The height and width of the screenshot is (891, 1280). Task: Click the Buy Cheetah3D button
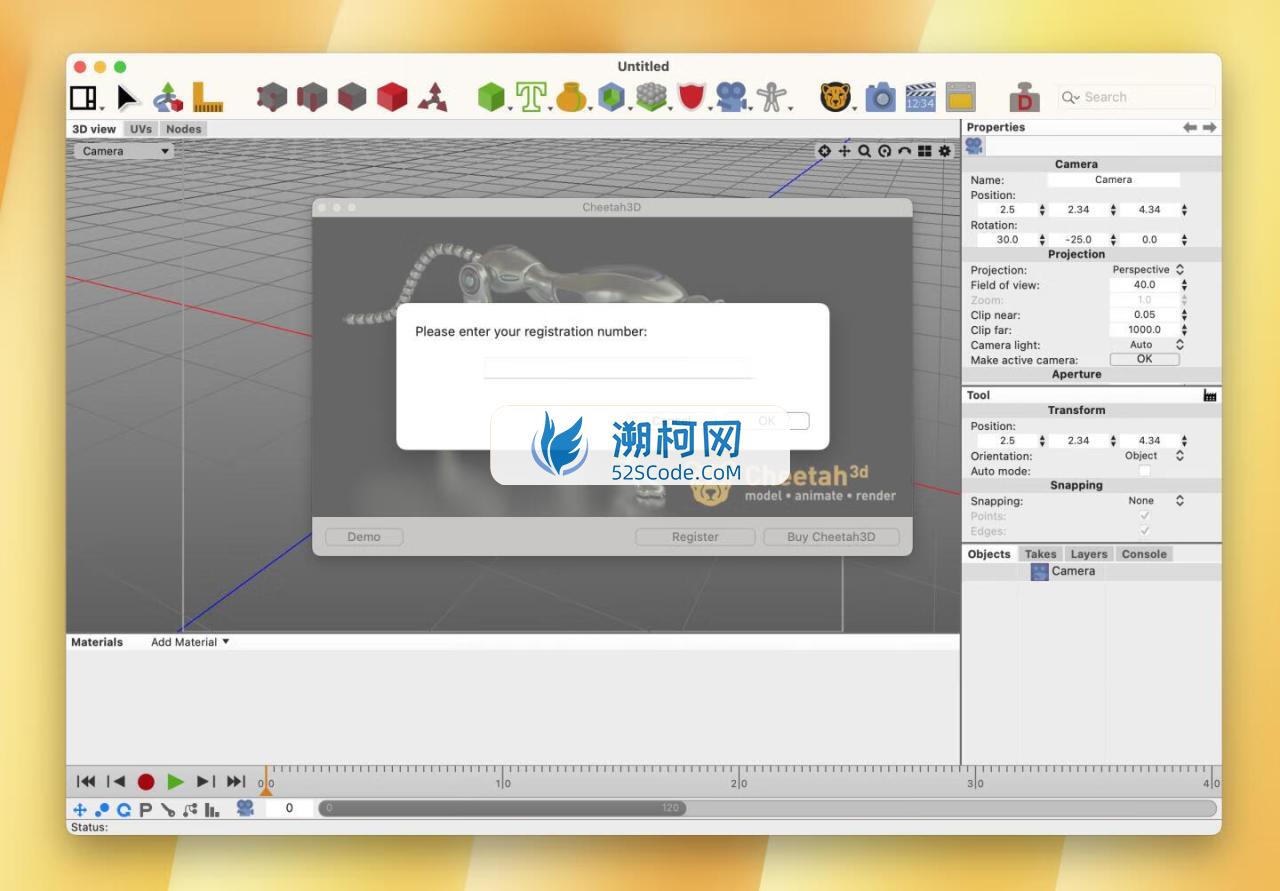point(831,537)
